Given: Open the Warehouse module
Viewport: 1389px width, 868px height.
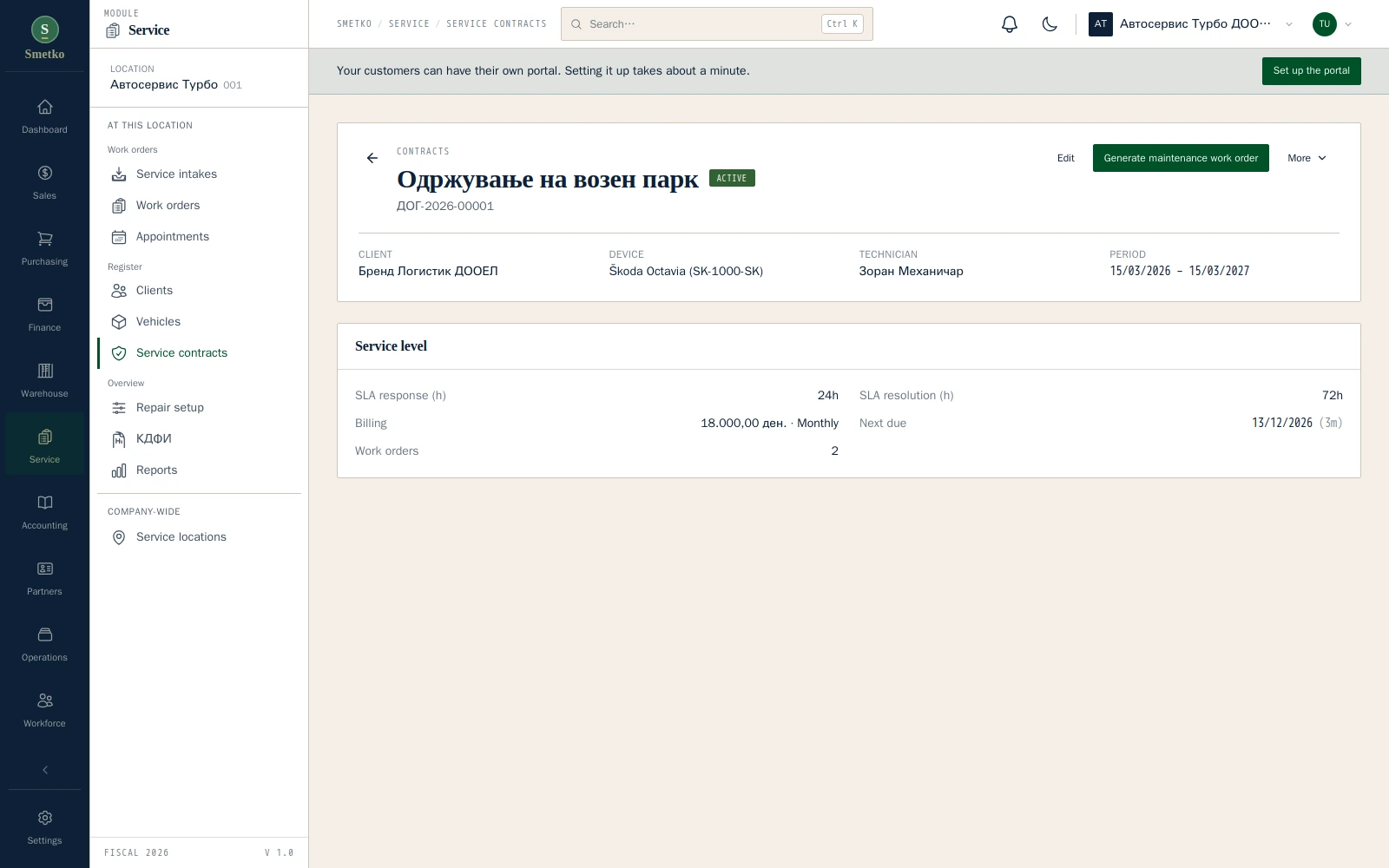Looking at the screenshot, I should pos(44,381).
